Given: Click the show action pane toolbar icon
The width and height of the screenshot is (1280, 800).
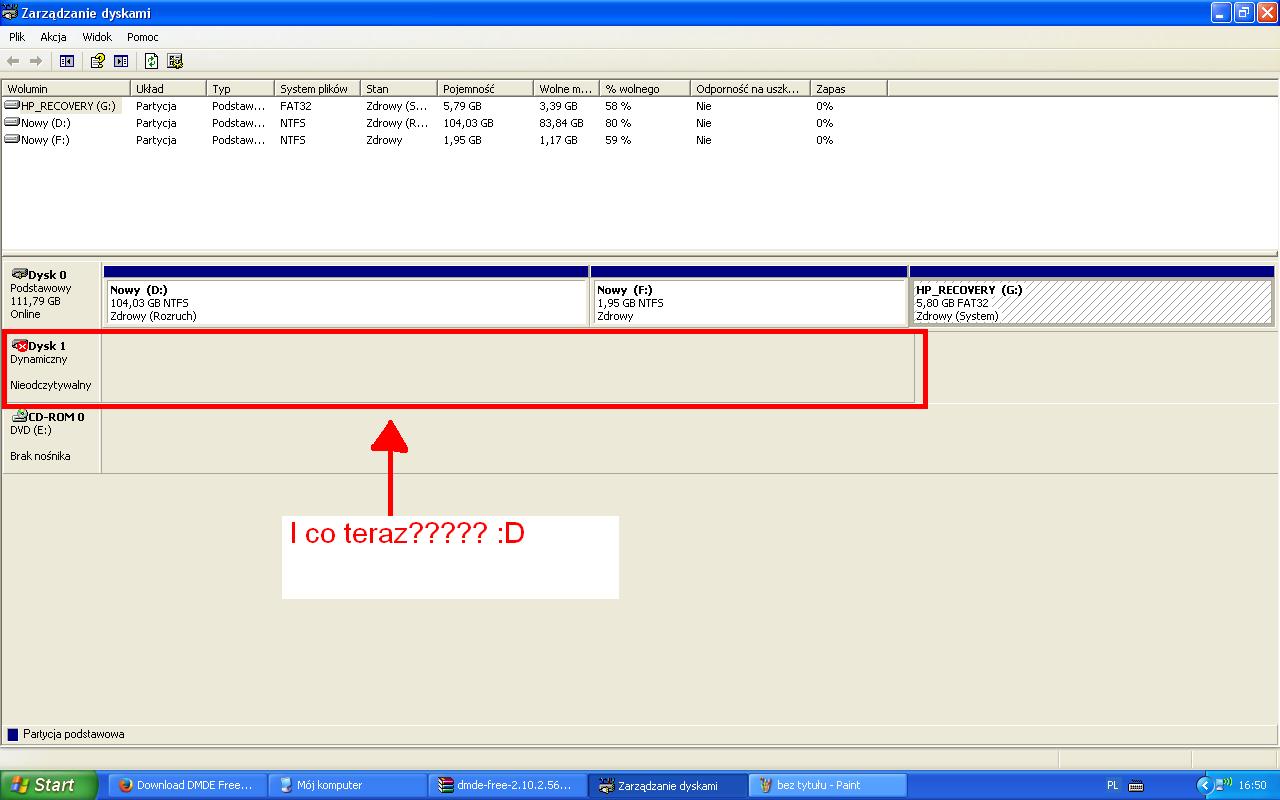Looking at the screenshot, I should point(121,61).
